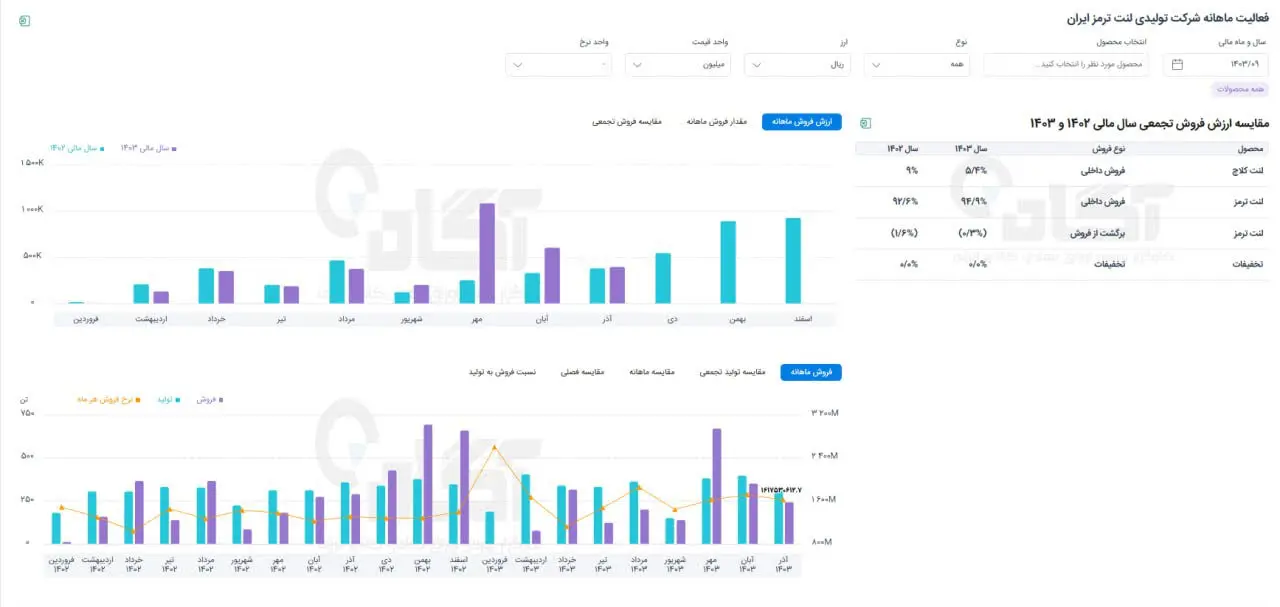
Task: Click the همه محصولات tag
Action: (1241, 89)
